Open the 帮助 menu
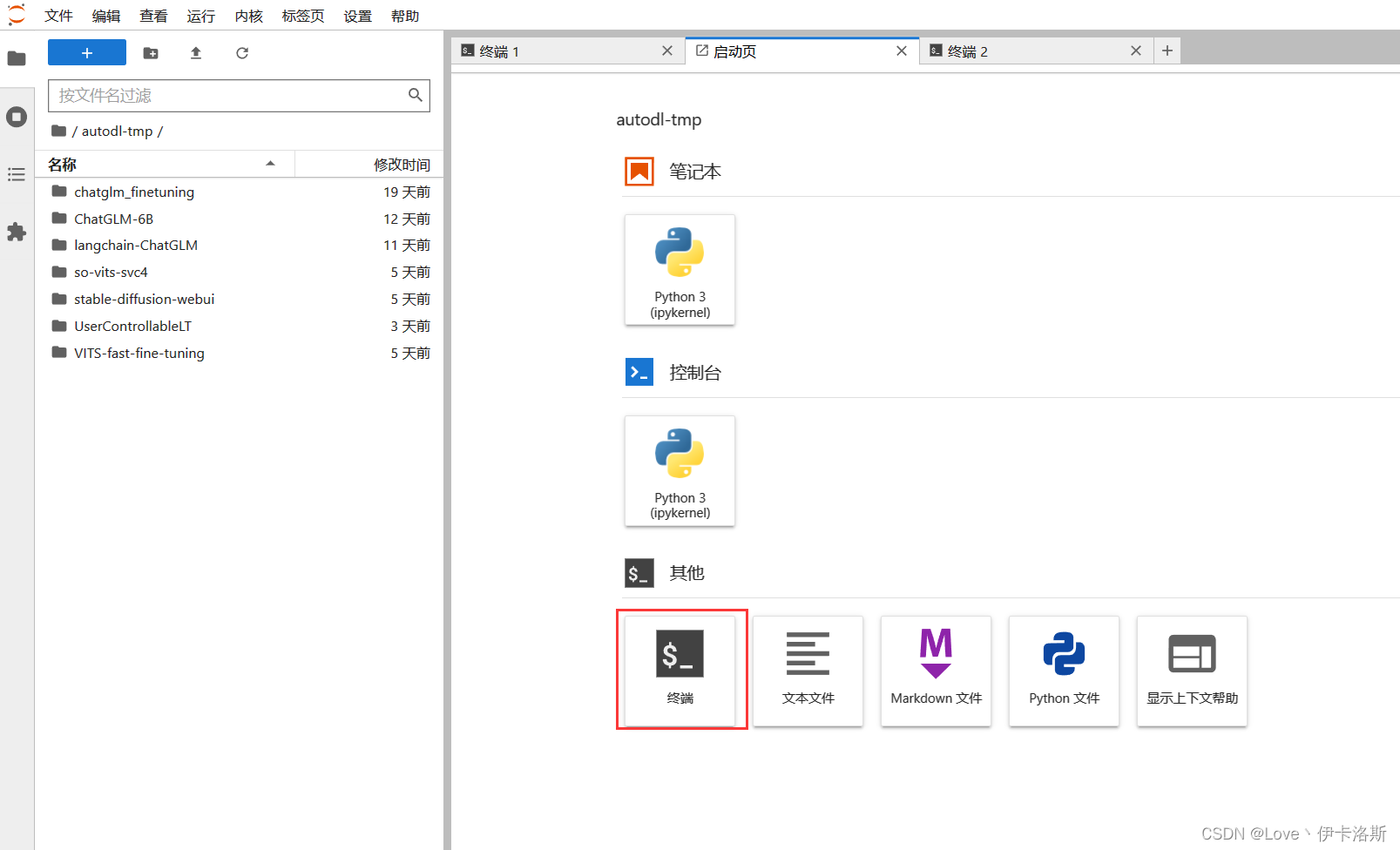 (x=404, y=16)
